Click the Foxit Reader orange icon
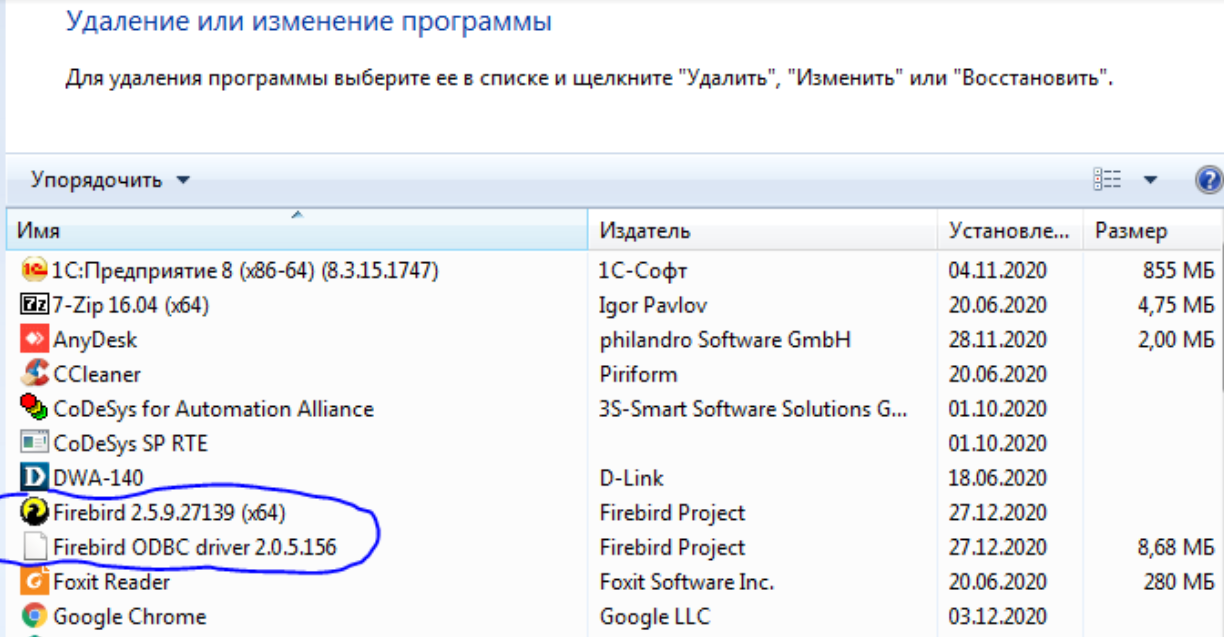 coord(34,582)
